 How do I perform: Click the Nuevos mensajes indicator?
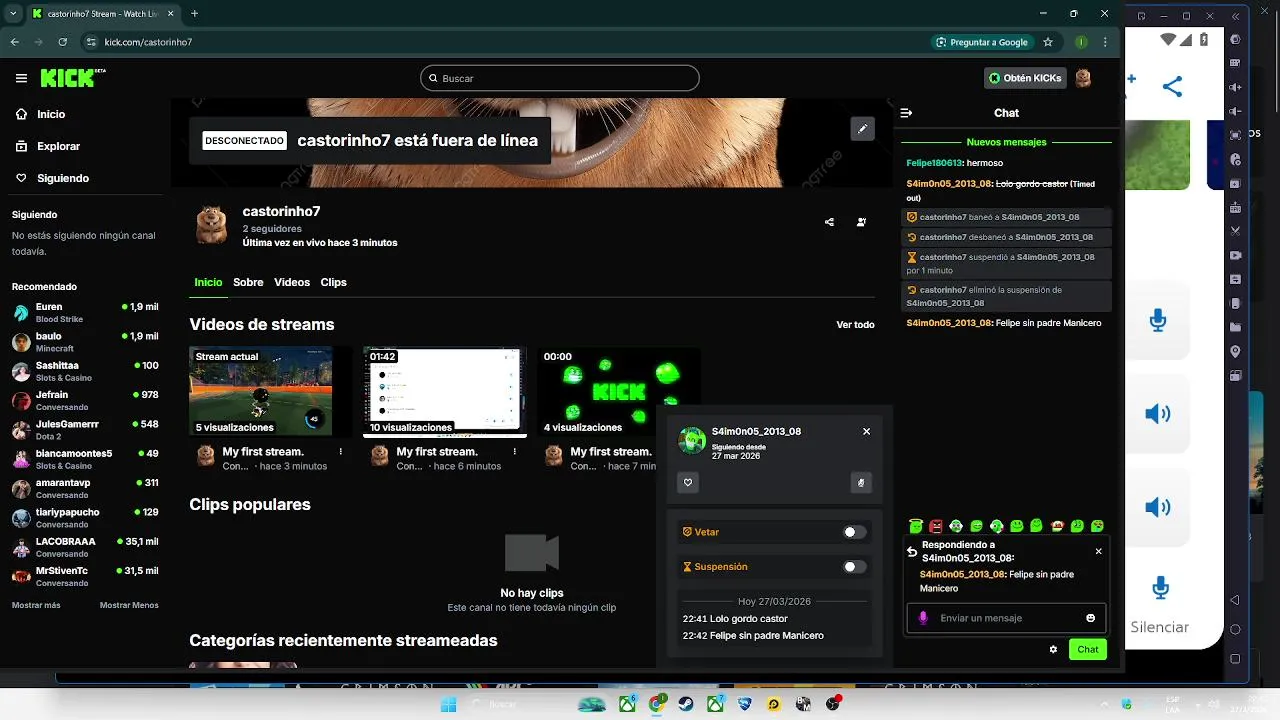pos(1006,142)
